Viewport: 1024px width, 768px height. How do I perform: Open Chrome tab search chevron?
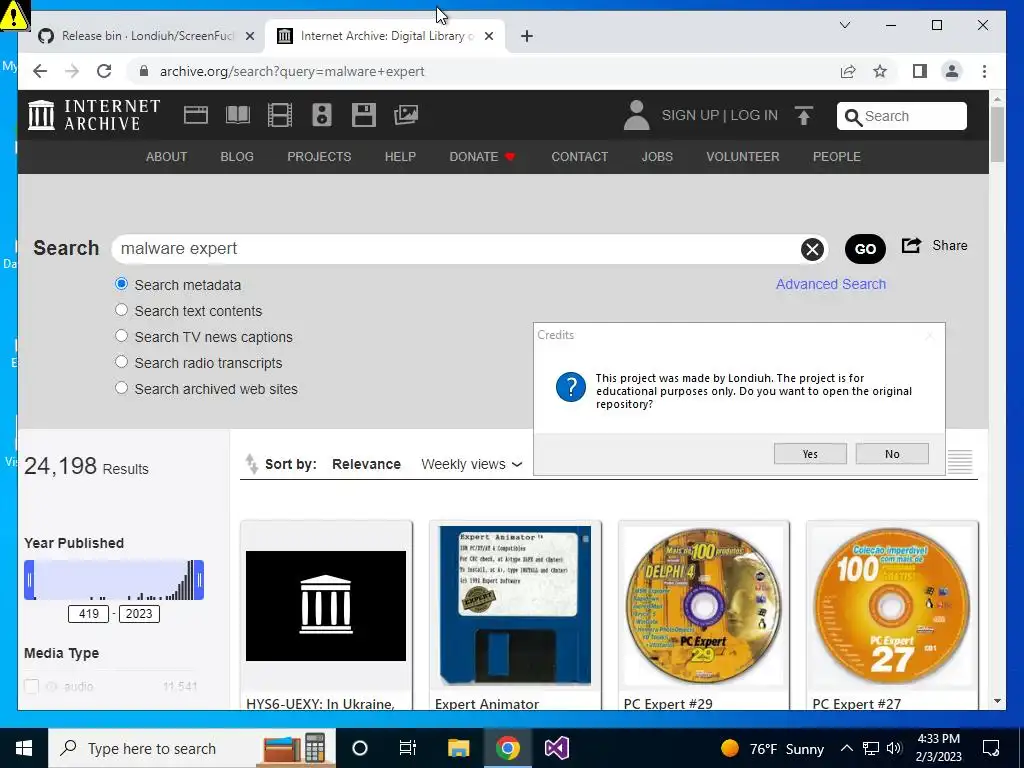(844, 25)
